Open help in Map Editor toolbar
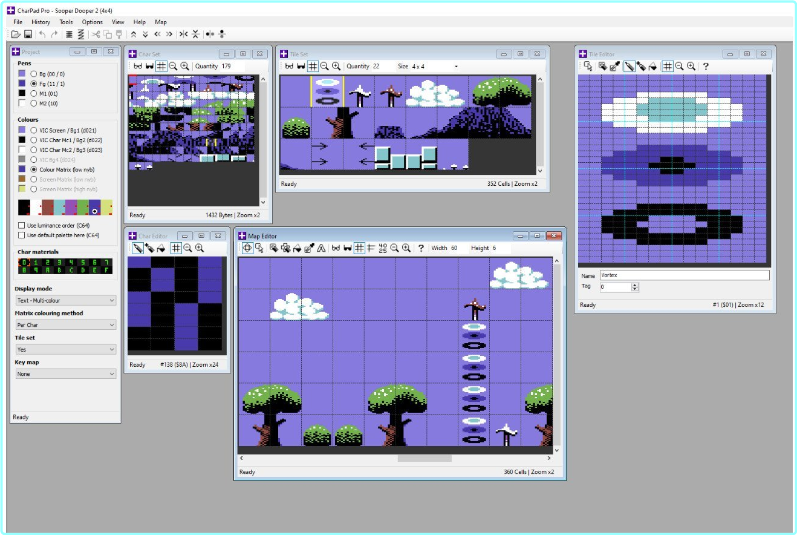Screen dimensions: 797x535 421,248
